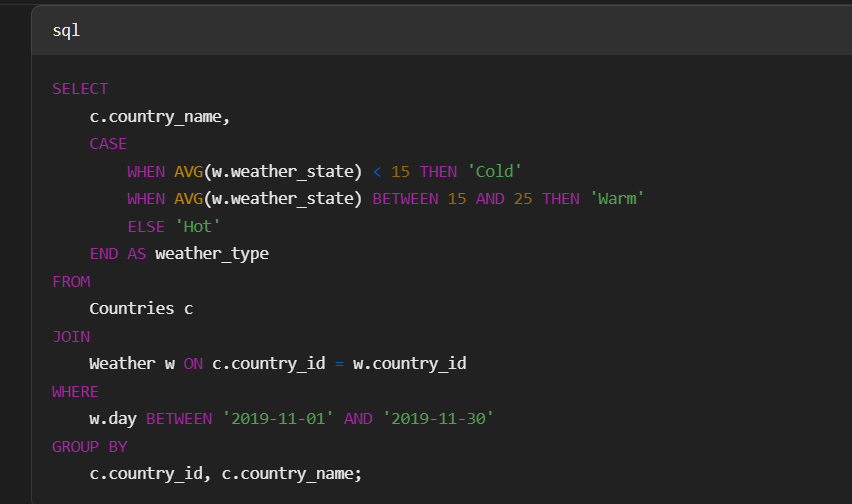Image resolution: width=852 pixels, height=504 pixels.
Task: Click the '2019-11-01' date literal
Action: (x=278, y=419)
